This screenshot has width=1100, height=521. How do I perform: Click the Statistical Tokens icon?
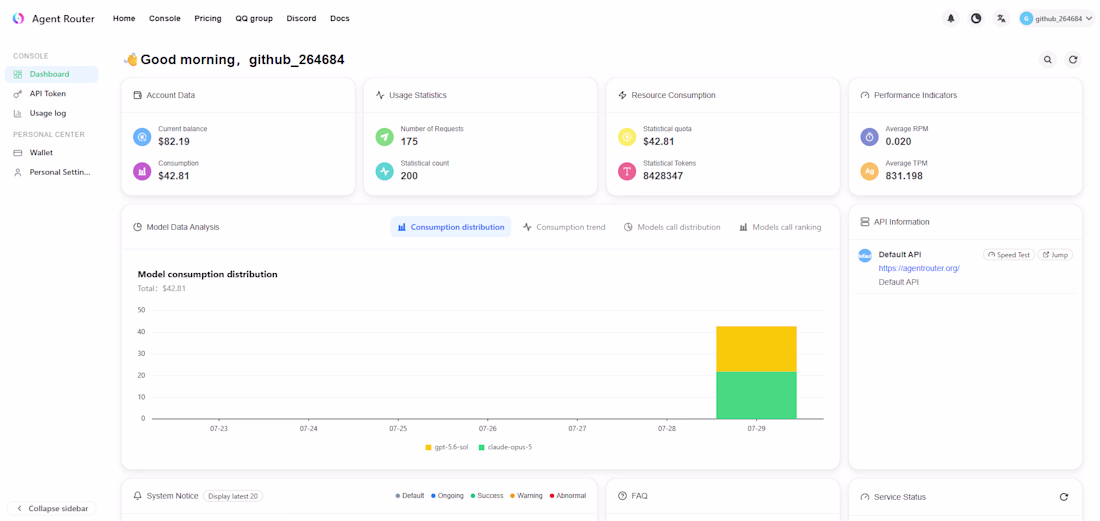click(627, 170)
